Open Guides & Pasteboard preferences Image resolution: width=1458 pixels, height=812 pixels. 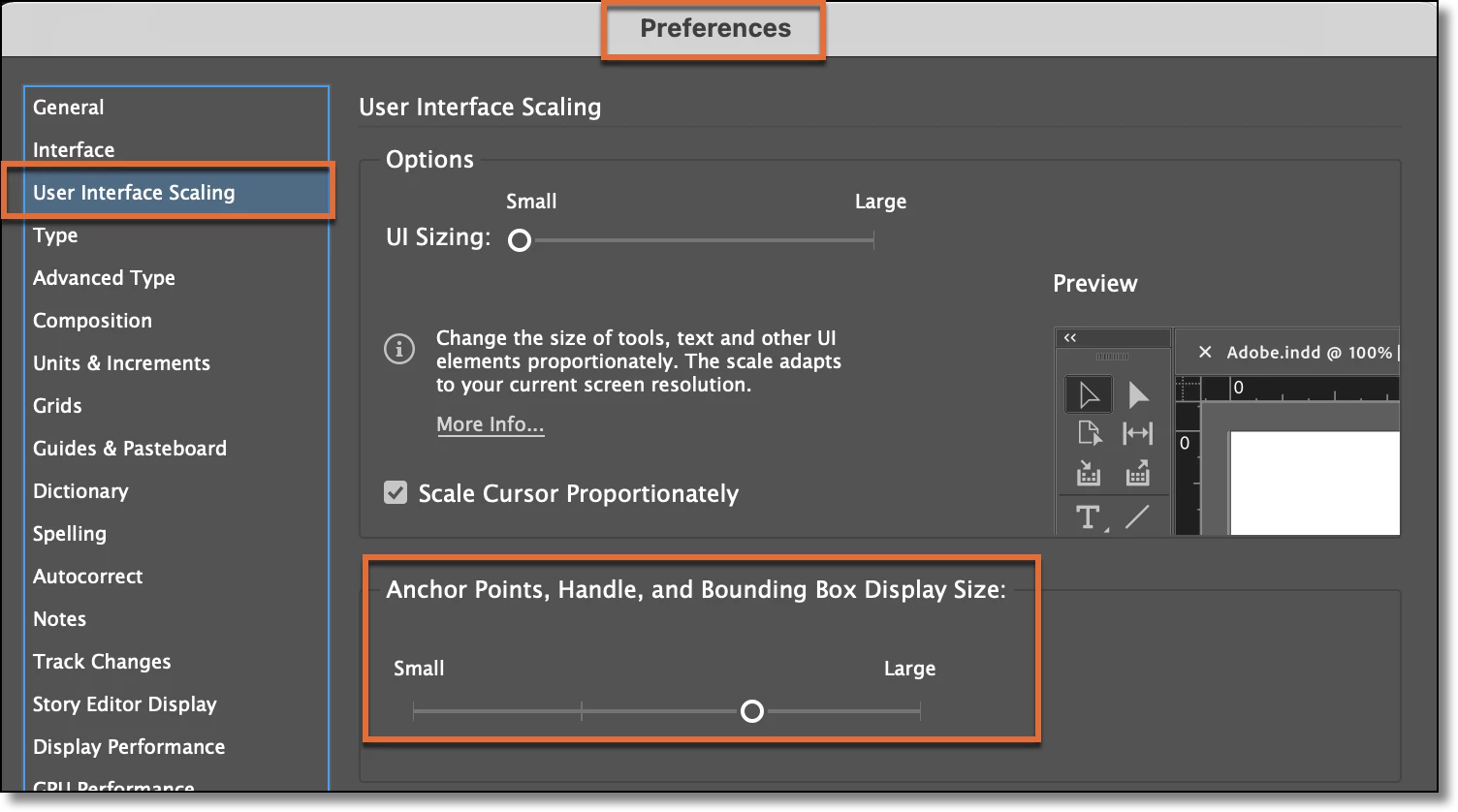click(176, 449)
